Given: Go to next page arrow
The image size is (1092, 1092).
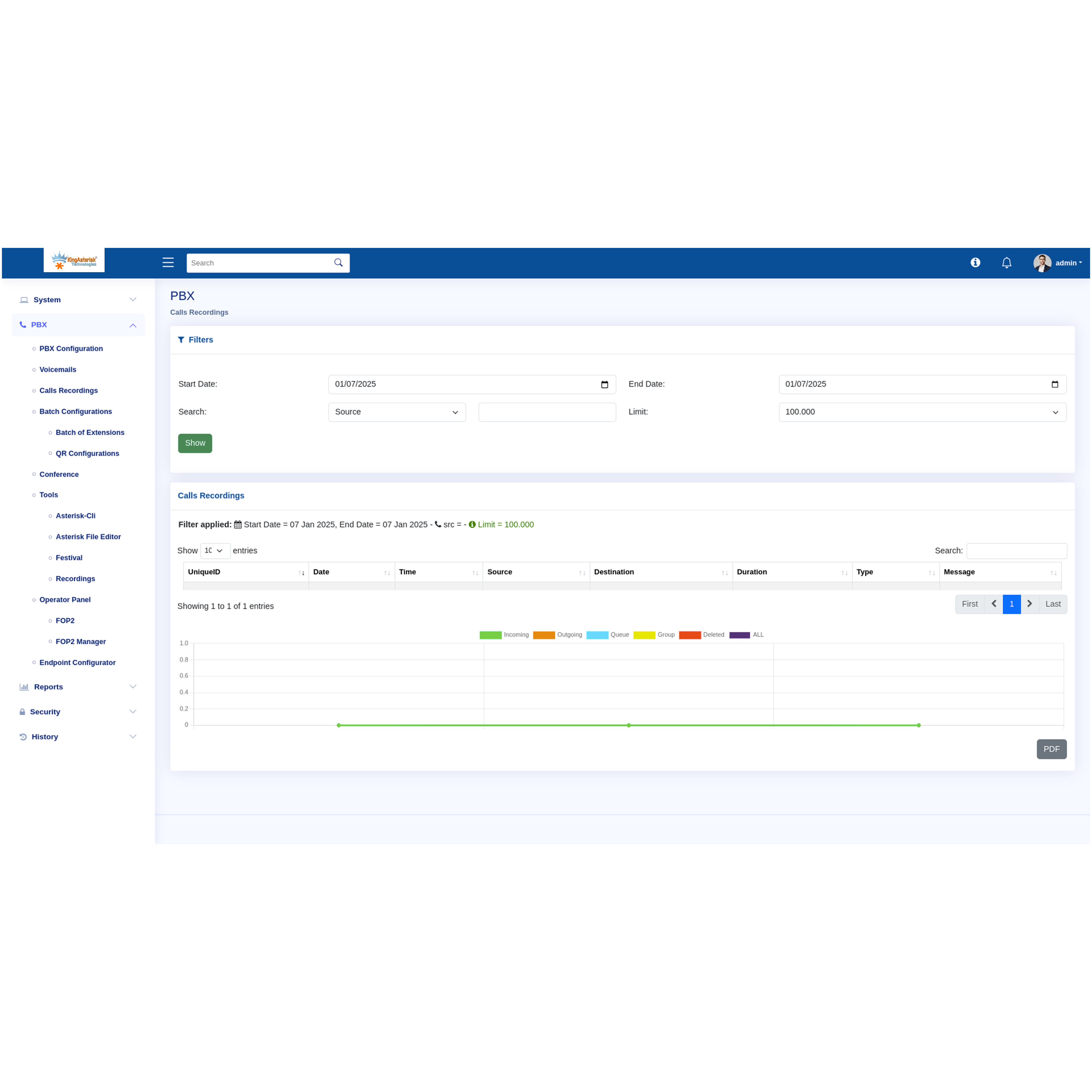Looking at the screenshot, I should (1030, 604).
